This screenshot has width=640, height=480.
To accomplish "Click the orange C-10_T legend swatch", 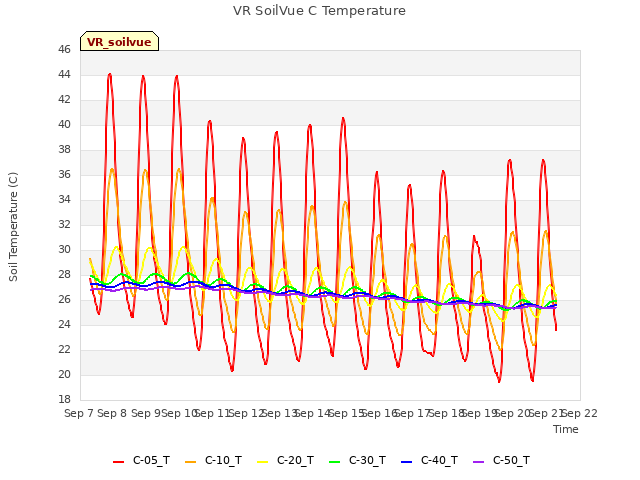I will tap(190, 462).
